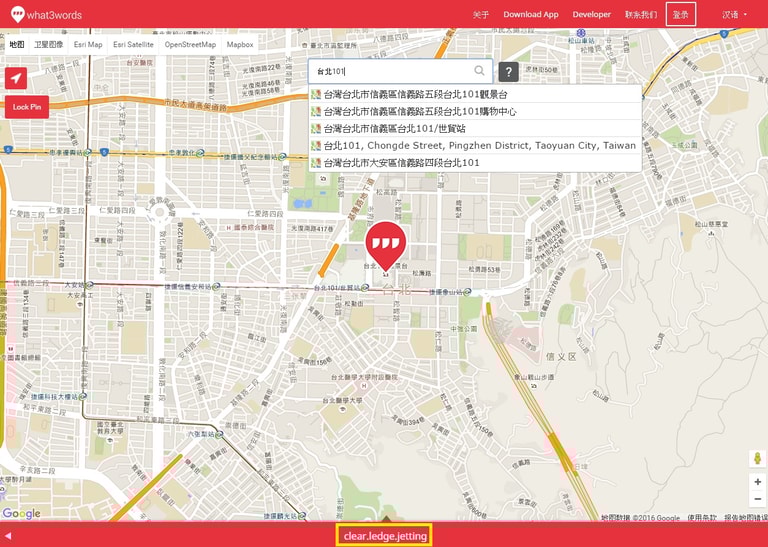Switch to 地图 map layer
This screenshot has height=547, width=768.
(17, 45)
